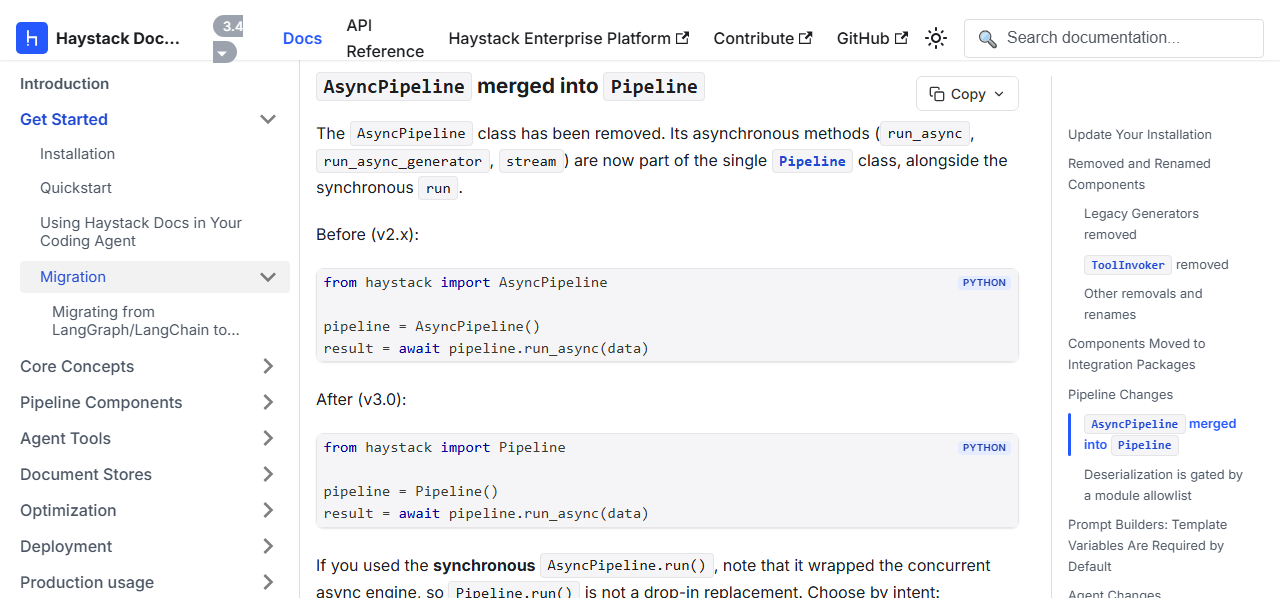1280x598 pixels.
Task: Open the GitHub link
Action: pos(872,38)
